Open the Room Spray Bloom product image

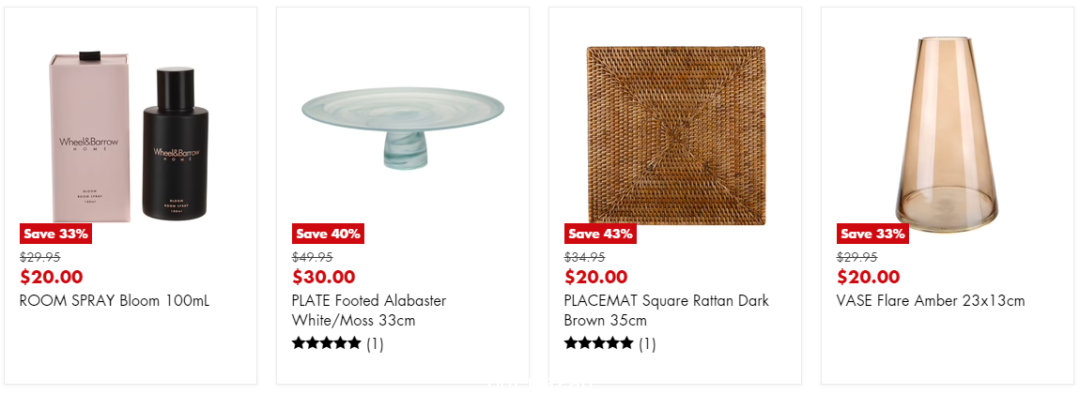coord(129,136)
